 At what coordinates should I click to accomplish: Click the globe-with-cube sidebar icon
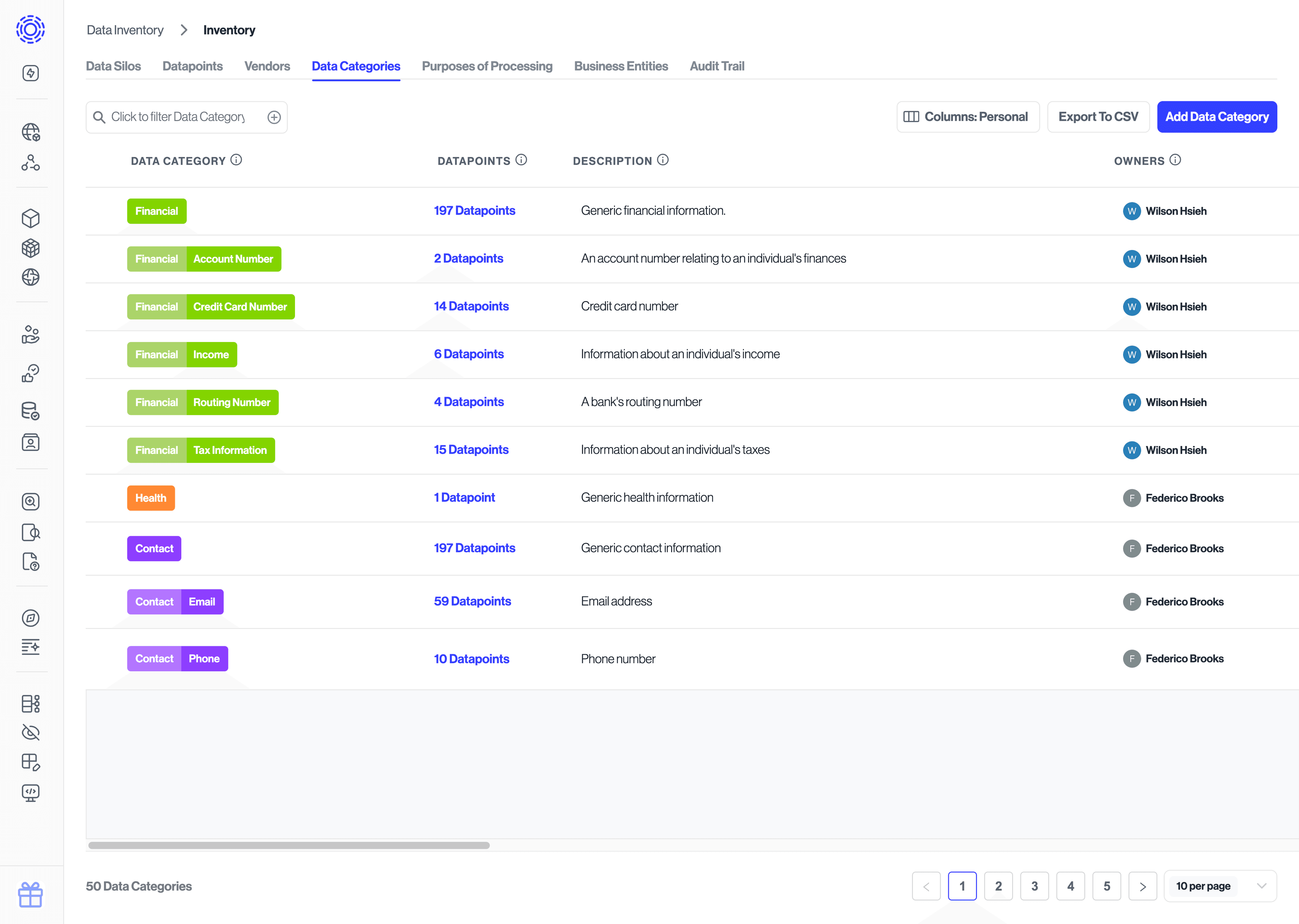[31, 132]
